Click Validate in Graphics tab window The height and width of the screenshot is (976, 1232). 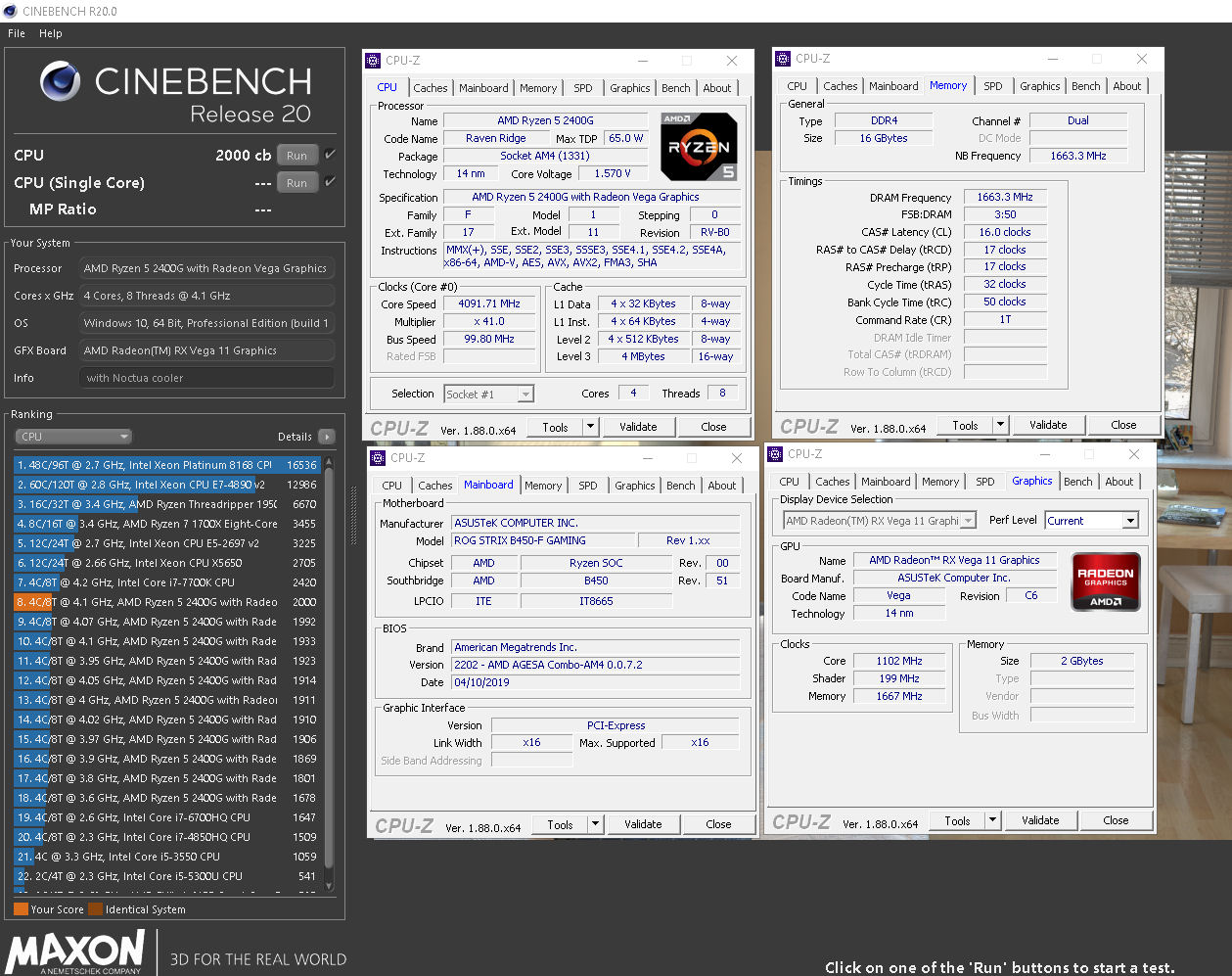1040,820
